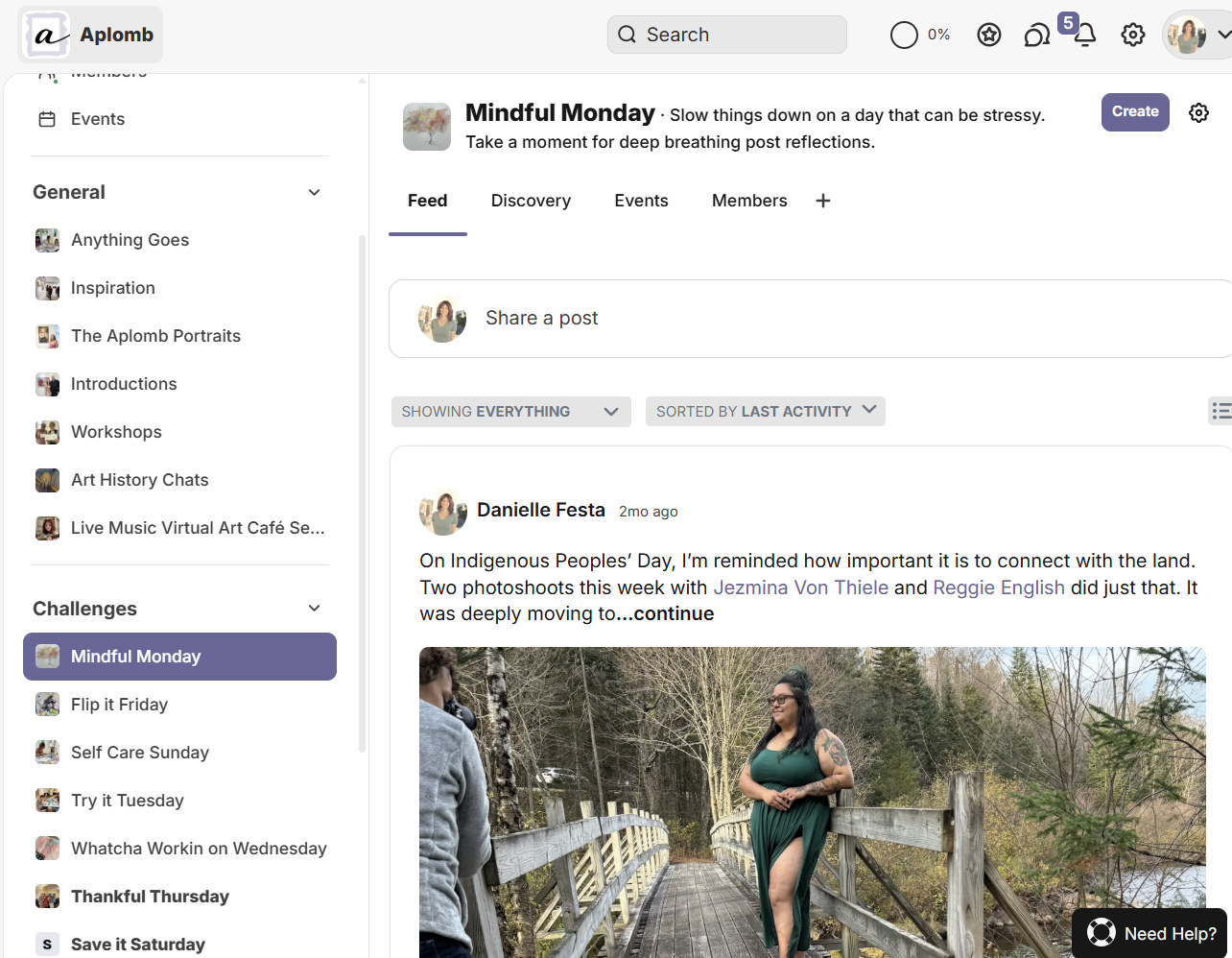Click the search magnifier in the search bar
This screenshot has height=958, width=1232.
pos(628,34)
